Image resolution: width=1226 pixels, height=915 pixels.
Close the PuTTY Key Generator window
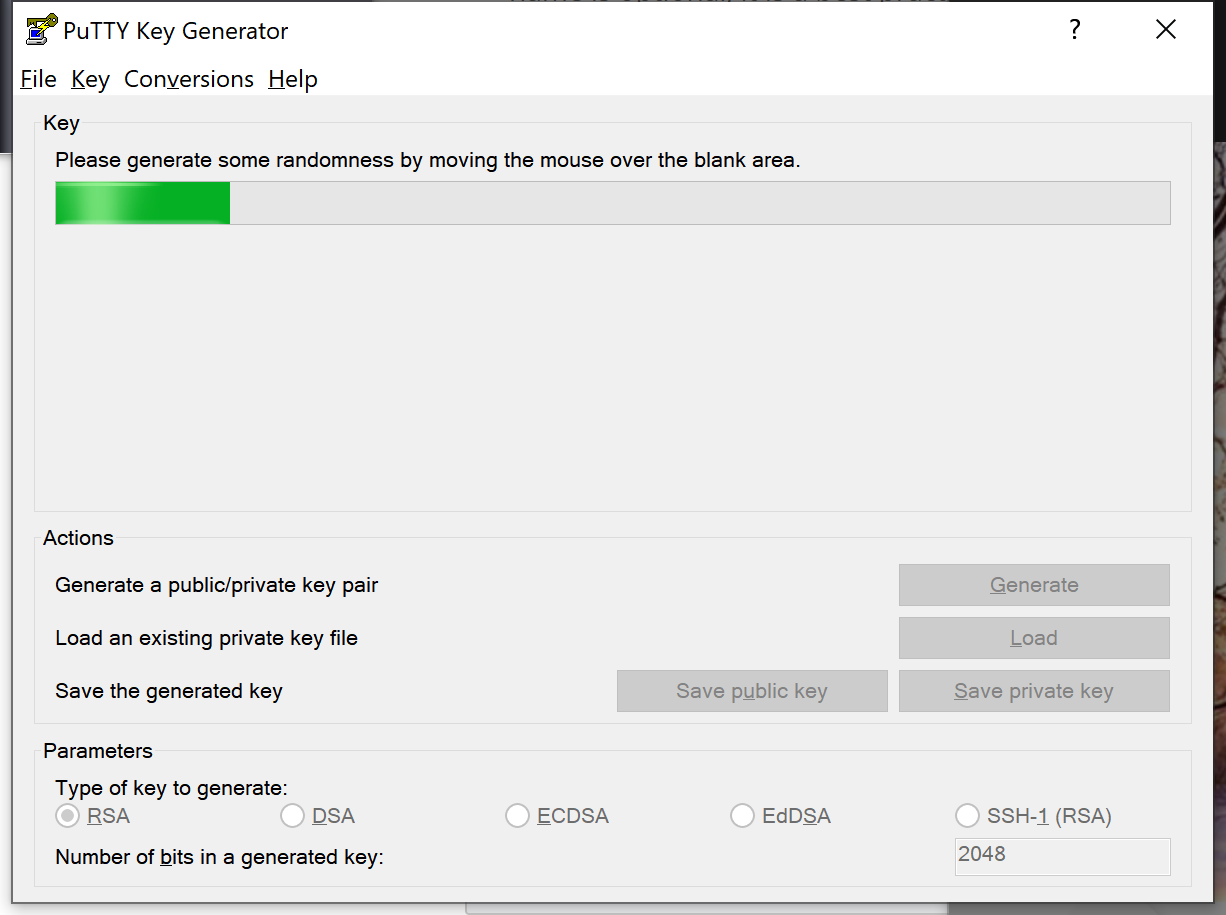(1165, 30)
